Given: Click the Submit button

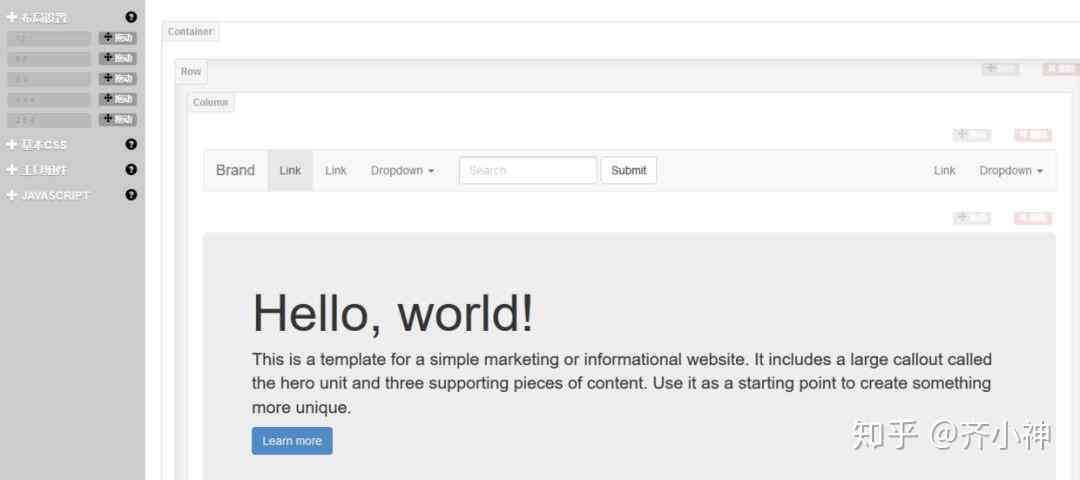Looking at the screenshot, I should click(x=629, y=170).
